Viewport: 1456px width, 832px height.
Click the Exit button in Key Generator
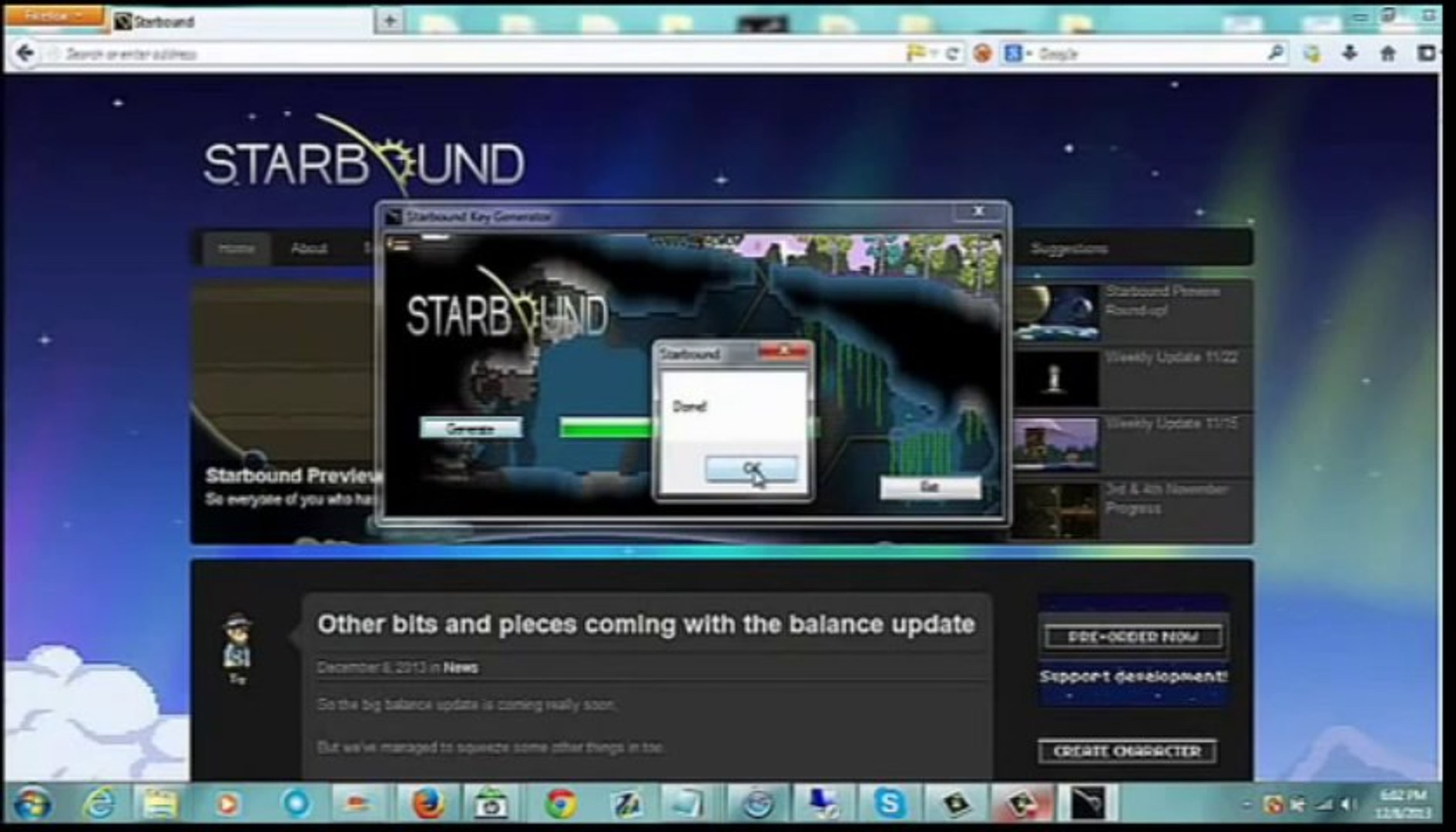click(x=930, y=487)
